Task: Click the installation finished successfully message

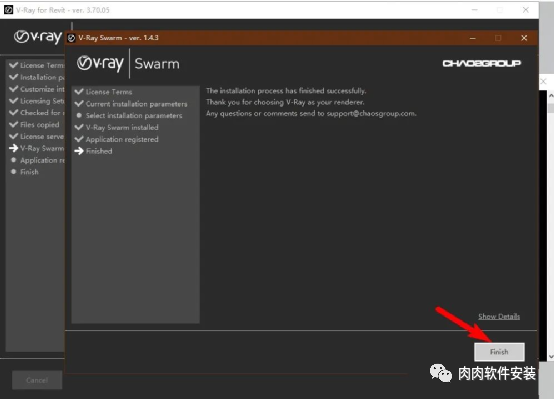Action: click(x=286, y=91)
